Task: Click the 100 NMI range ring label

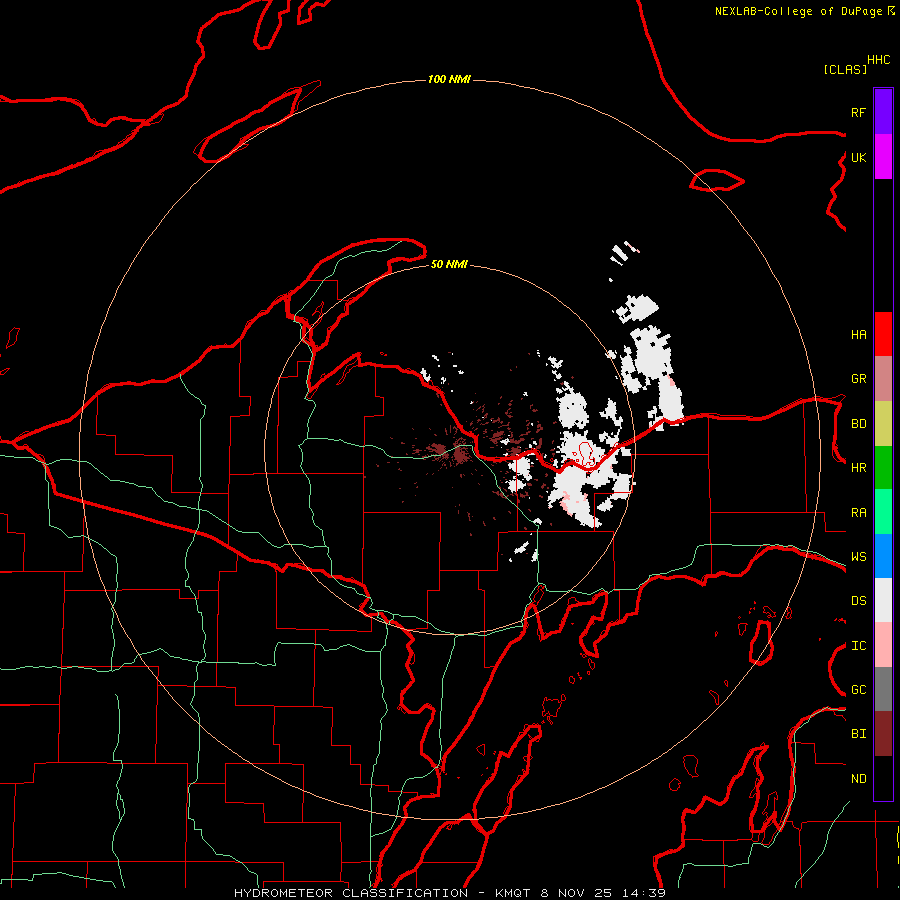Action: (x=449, y=79)
